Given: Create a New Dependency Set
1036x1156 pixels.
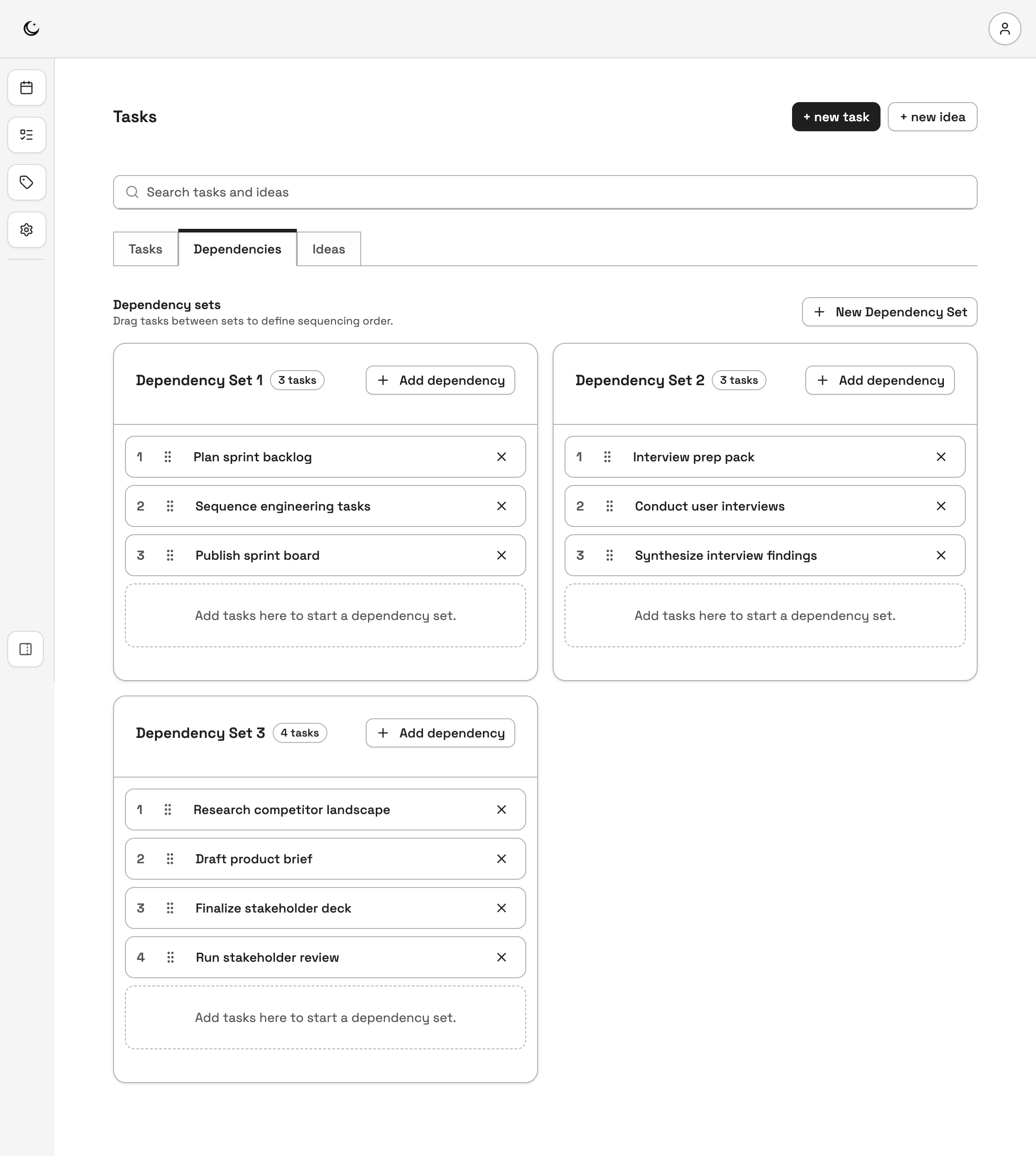Looking at the screenshot, I should point(889,312).
